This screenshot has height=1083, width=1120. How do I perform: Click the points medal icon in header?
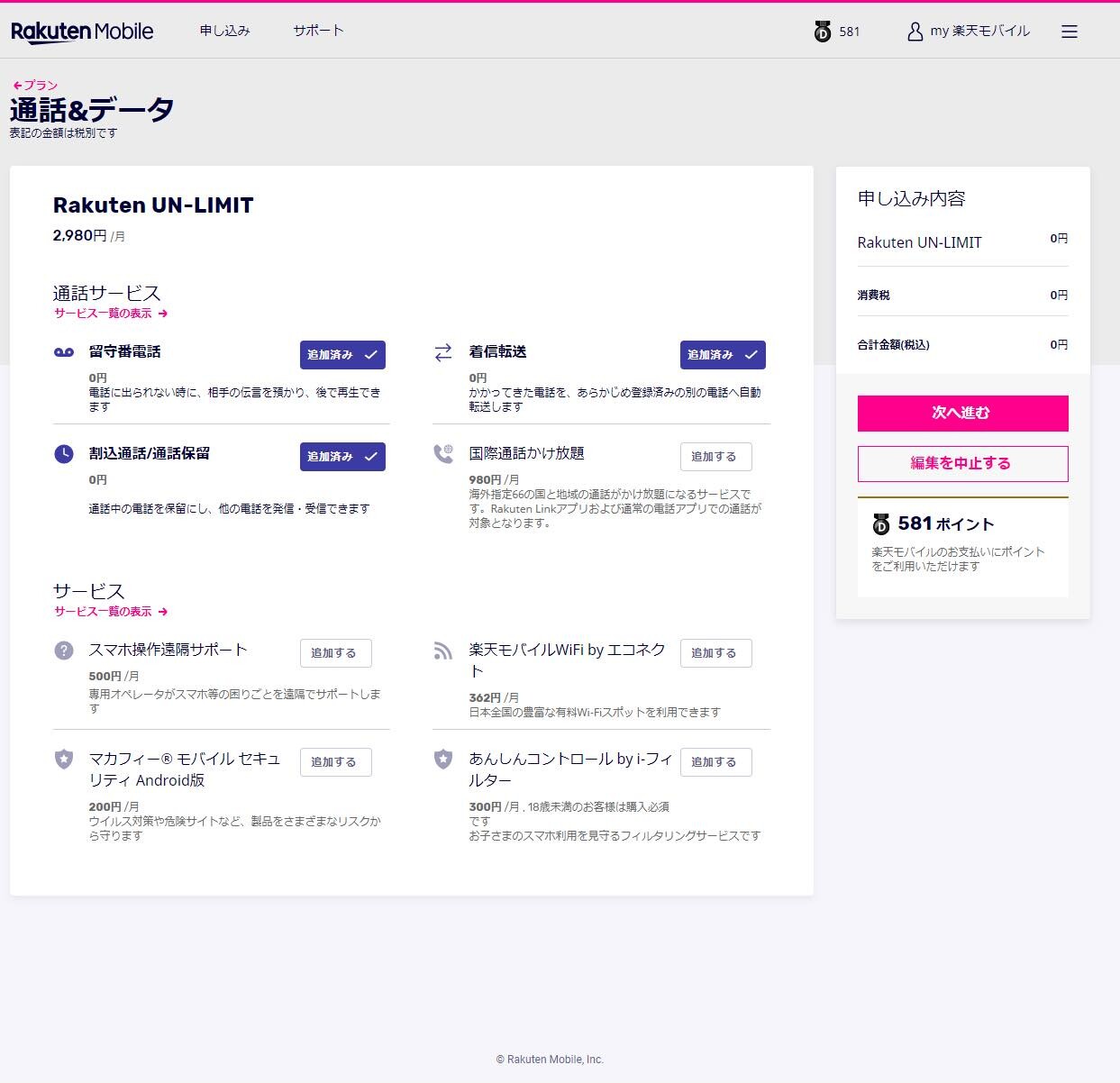point(823,32)
